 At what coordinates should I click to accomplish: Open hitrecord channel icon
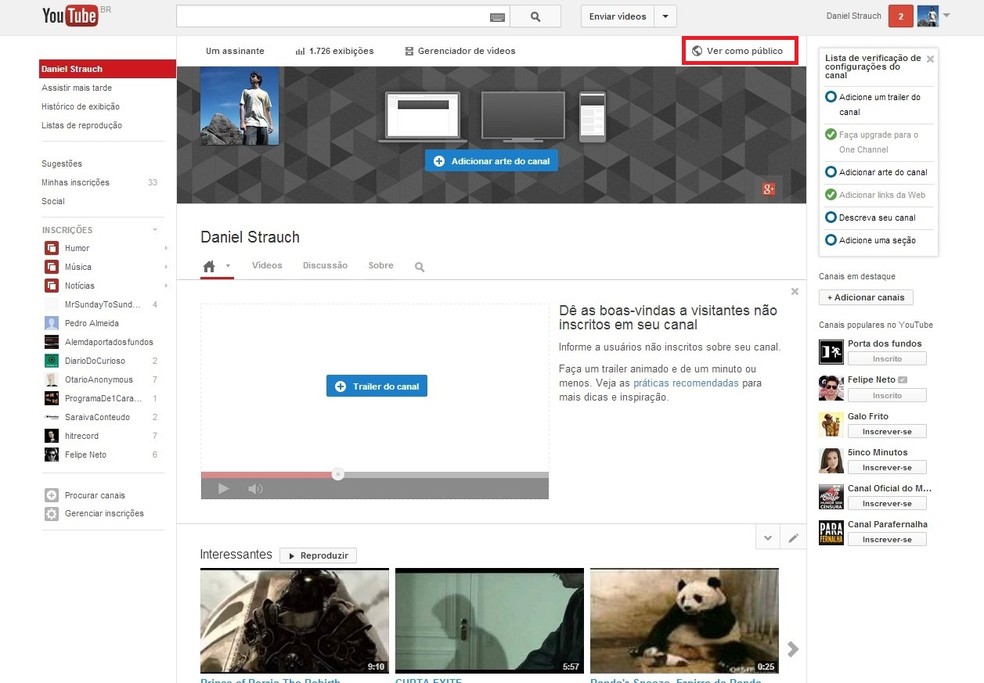point(51,436)
